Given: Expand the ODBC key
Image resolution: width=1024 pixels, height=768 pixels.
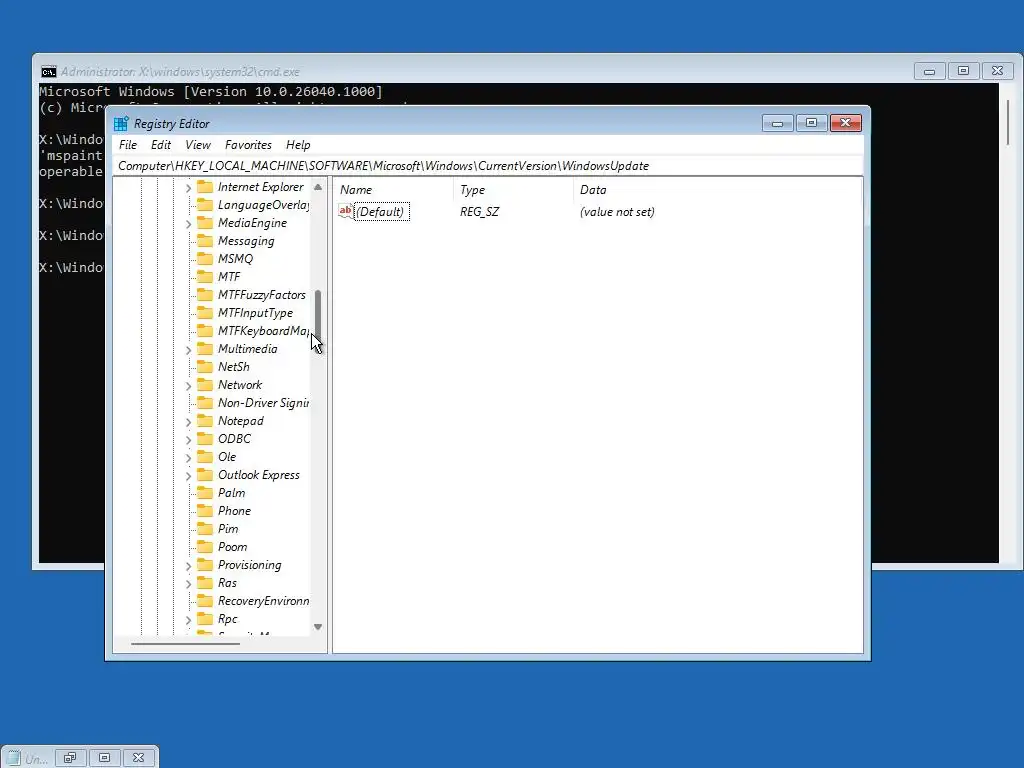Looking at the screenshot, I should coord(188,440).
